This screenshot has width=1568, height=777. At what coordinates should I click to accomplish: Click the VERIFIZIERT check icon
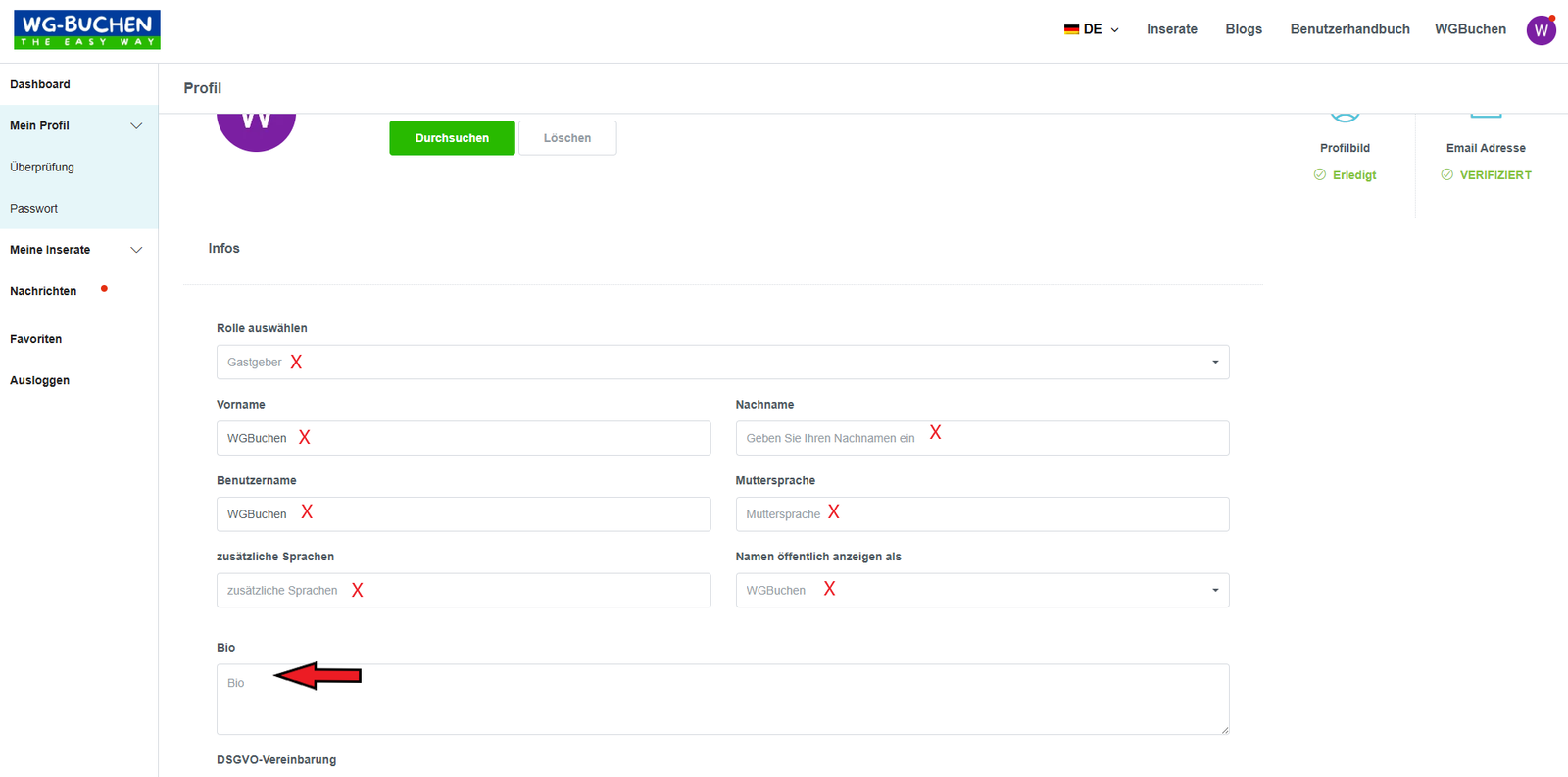coord(1447,174)
